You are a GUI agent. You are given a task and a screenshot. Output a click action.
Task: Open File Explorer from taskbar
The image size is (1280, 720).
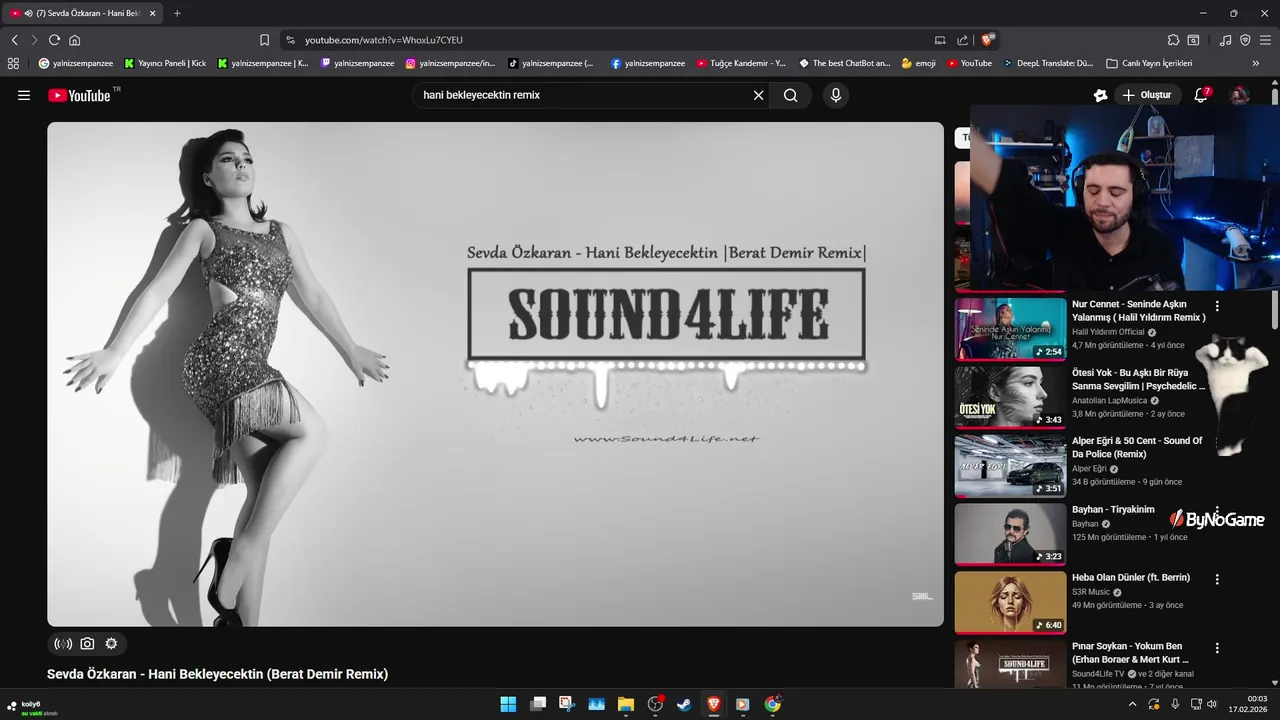[626, 704]
